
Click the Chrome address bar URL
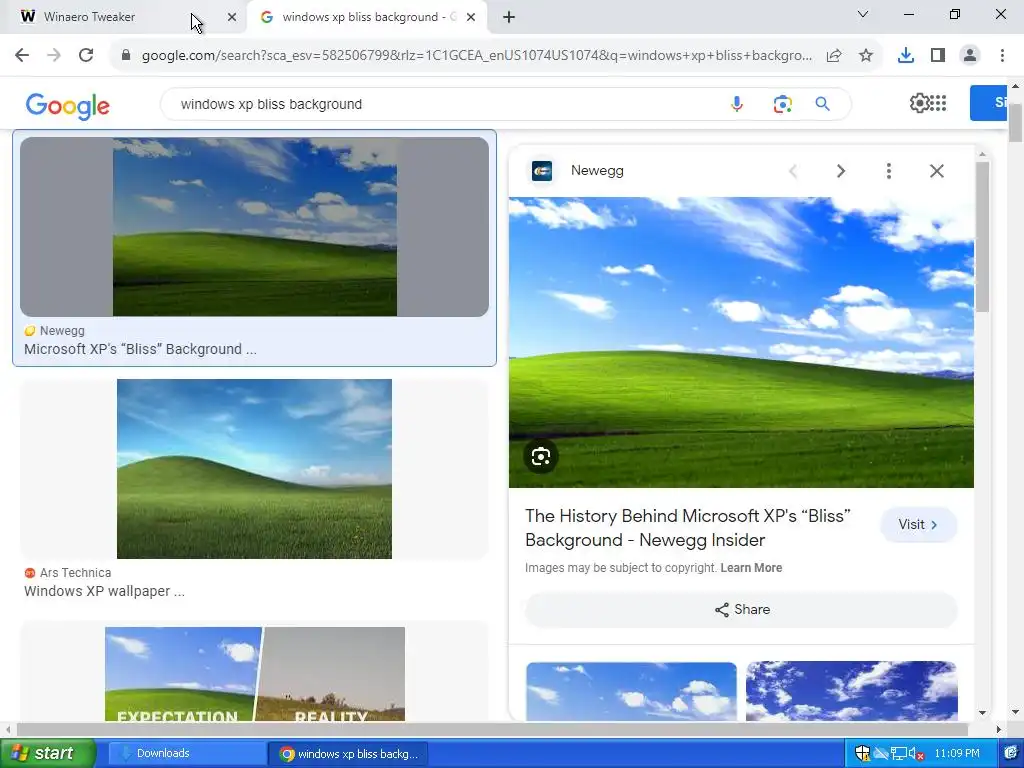click(x=477, y=56)
